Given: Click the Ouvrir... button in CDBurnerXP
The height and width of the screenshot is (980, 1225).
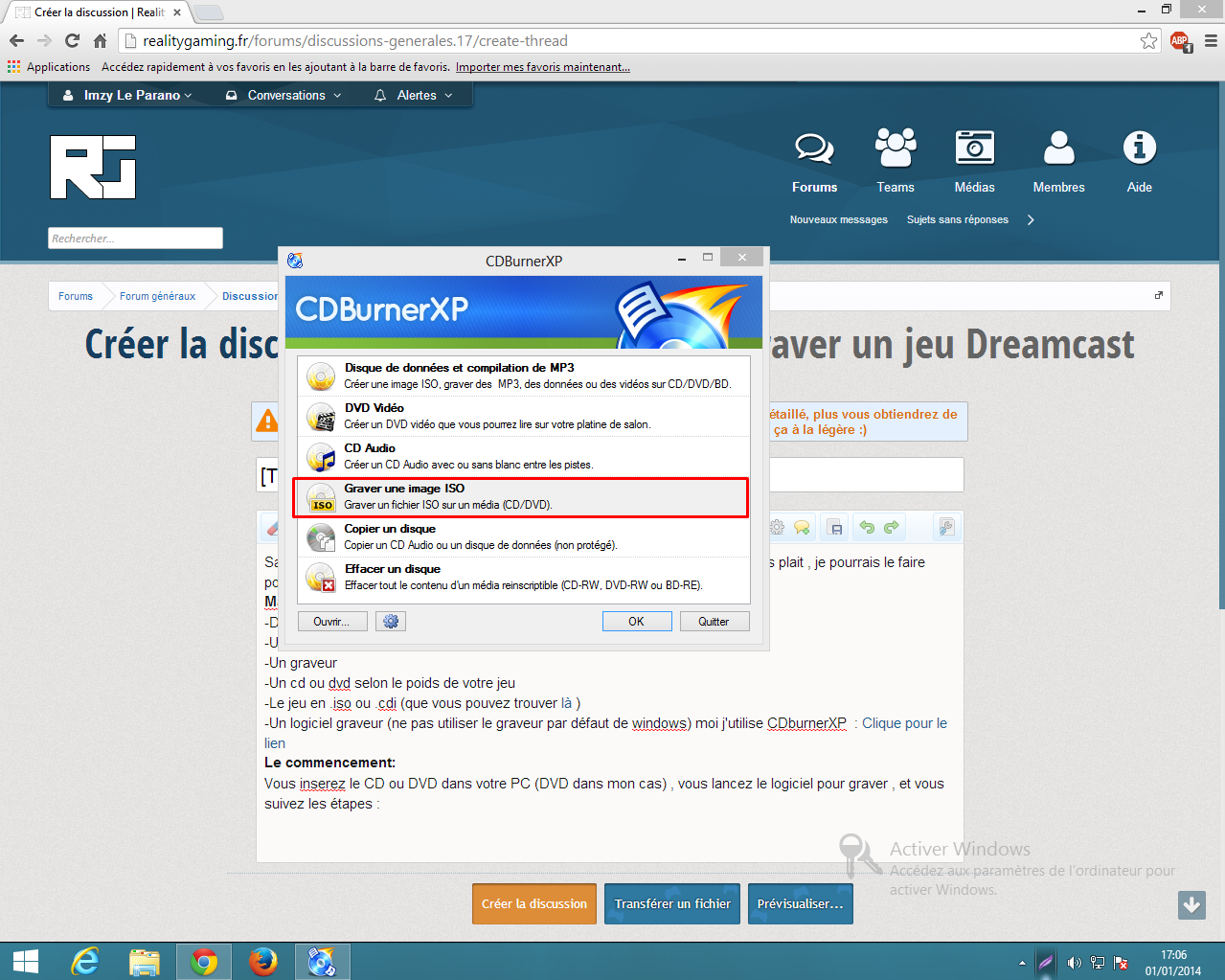Looking at the screenshot, I should coord(331,622).
